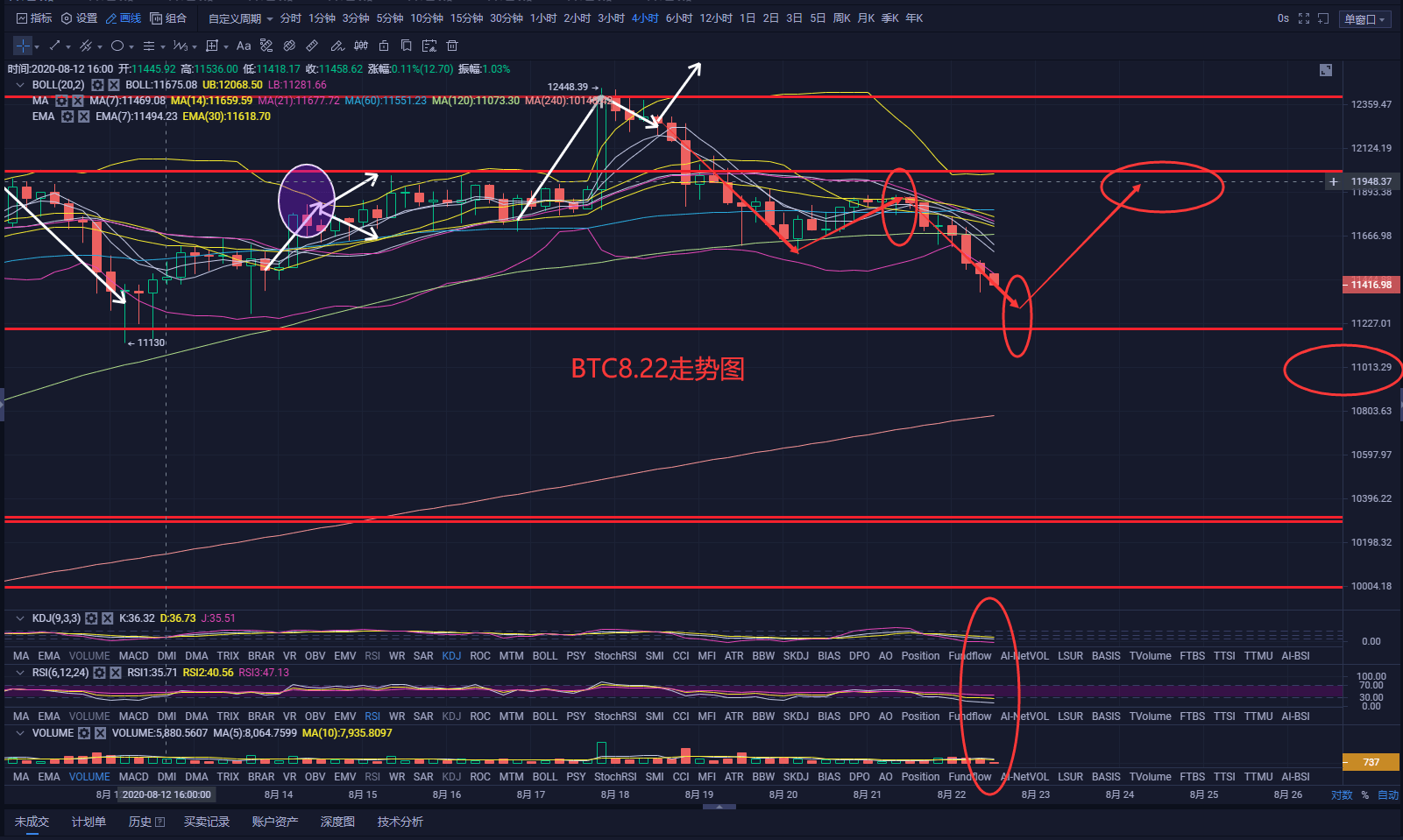Click the fullscreen icon near 单窗口
This screenshot has width=1403, height=840.
1304,18
